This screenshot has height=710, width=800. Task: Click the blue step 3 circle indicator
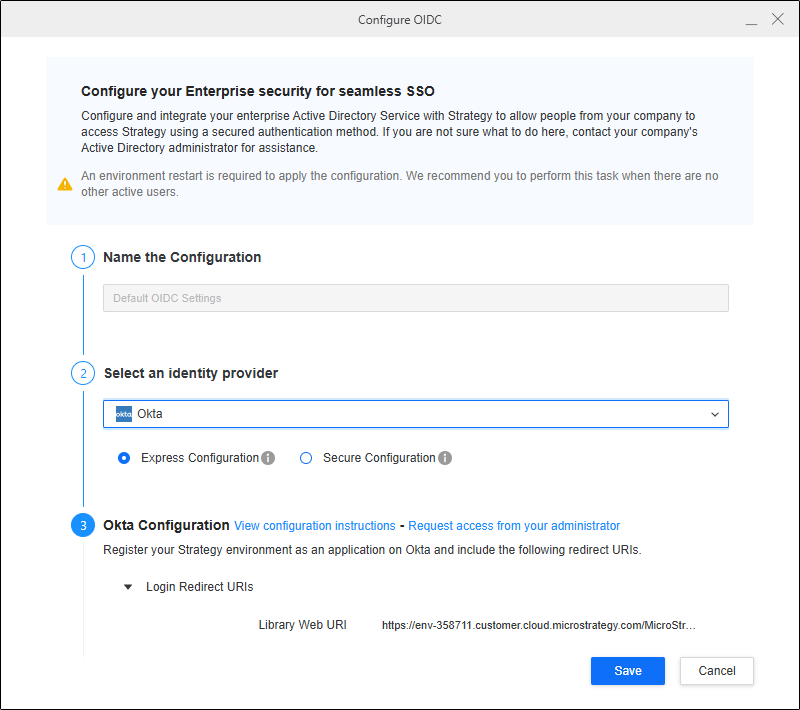coord(82,526)
